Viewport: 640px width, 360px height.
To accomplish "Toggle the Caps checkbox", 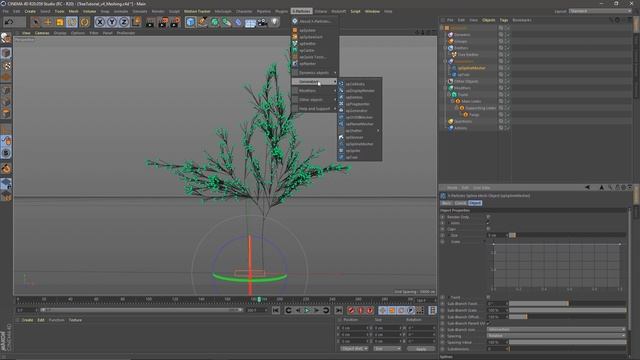I will click(488, 229).
